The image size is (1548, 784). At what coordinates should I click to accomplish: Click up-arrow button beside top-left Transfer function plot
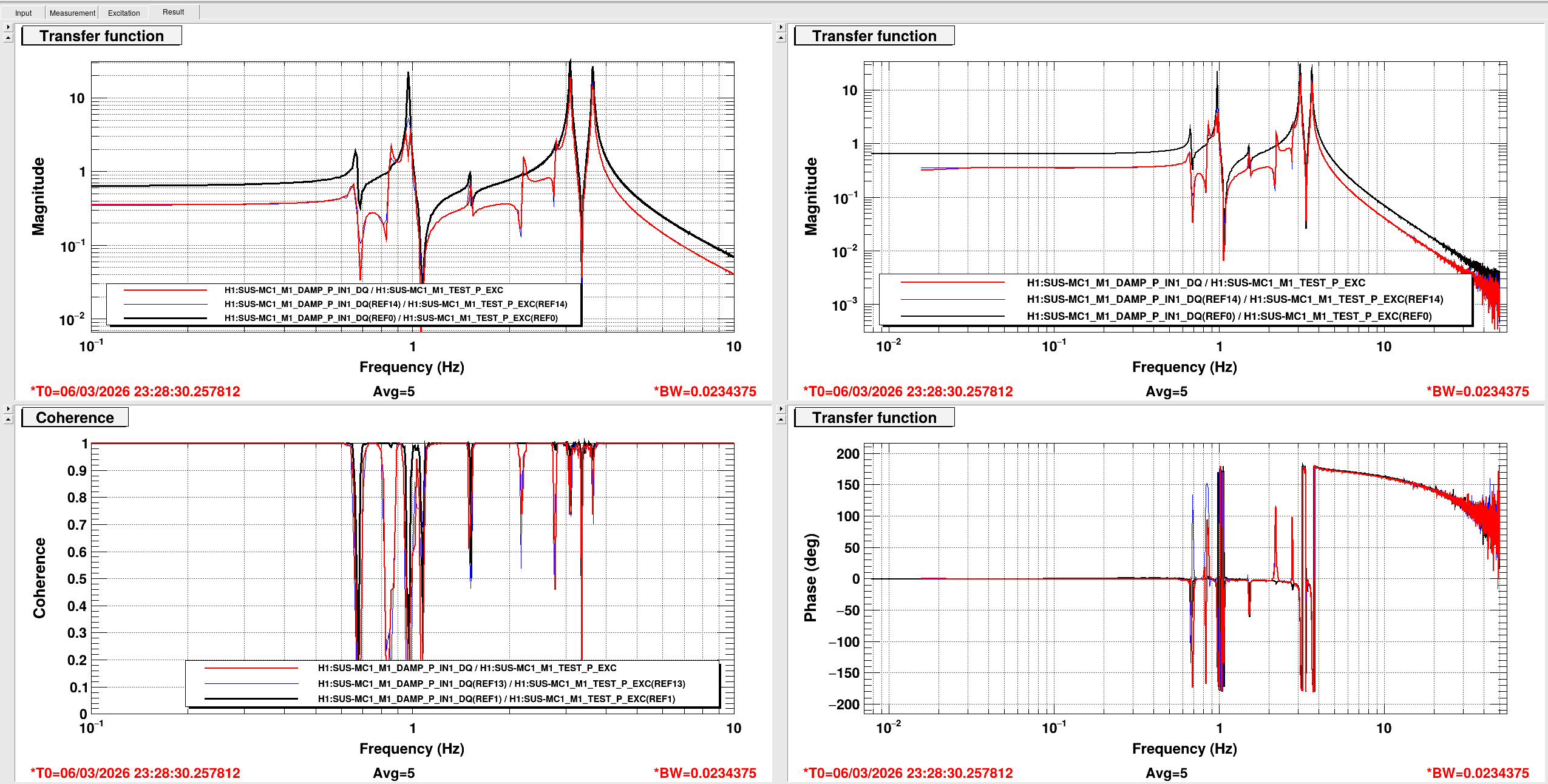[8, 38]
